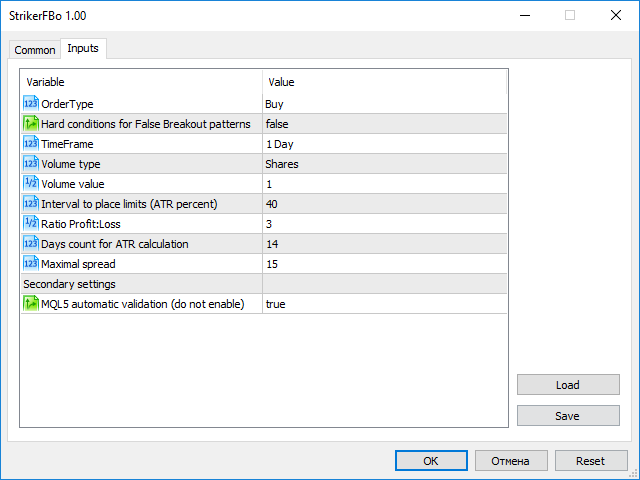
Task: Click the OrderType integer type icon
Action: [x=30, y=104]
